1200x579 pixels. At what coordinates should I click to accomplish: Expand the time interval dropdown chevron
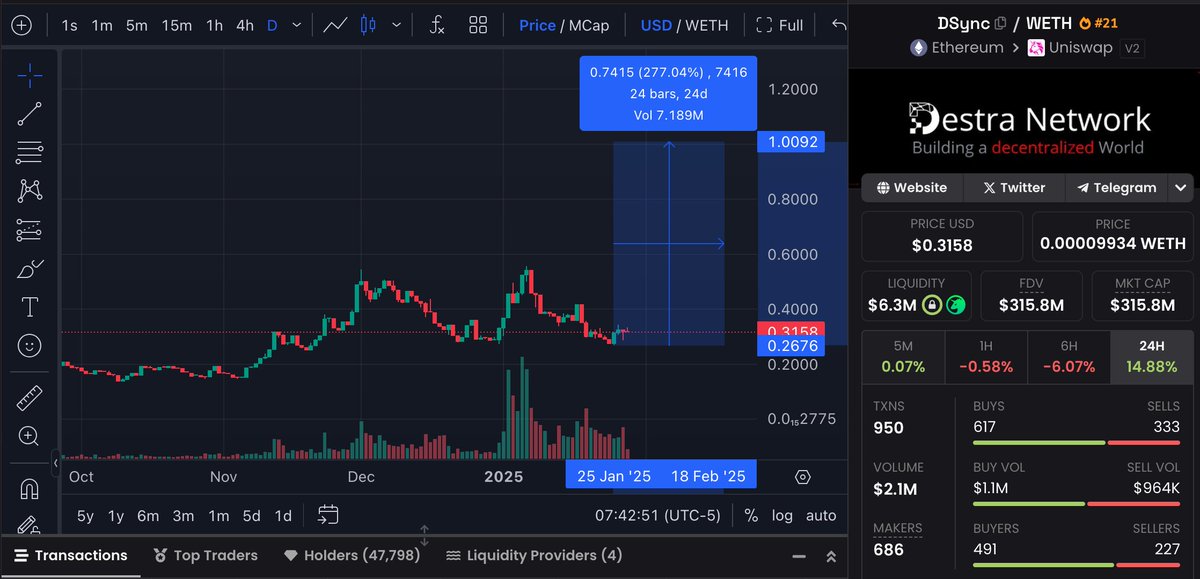[x=295, y=25]
